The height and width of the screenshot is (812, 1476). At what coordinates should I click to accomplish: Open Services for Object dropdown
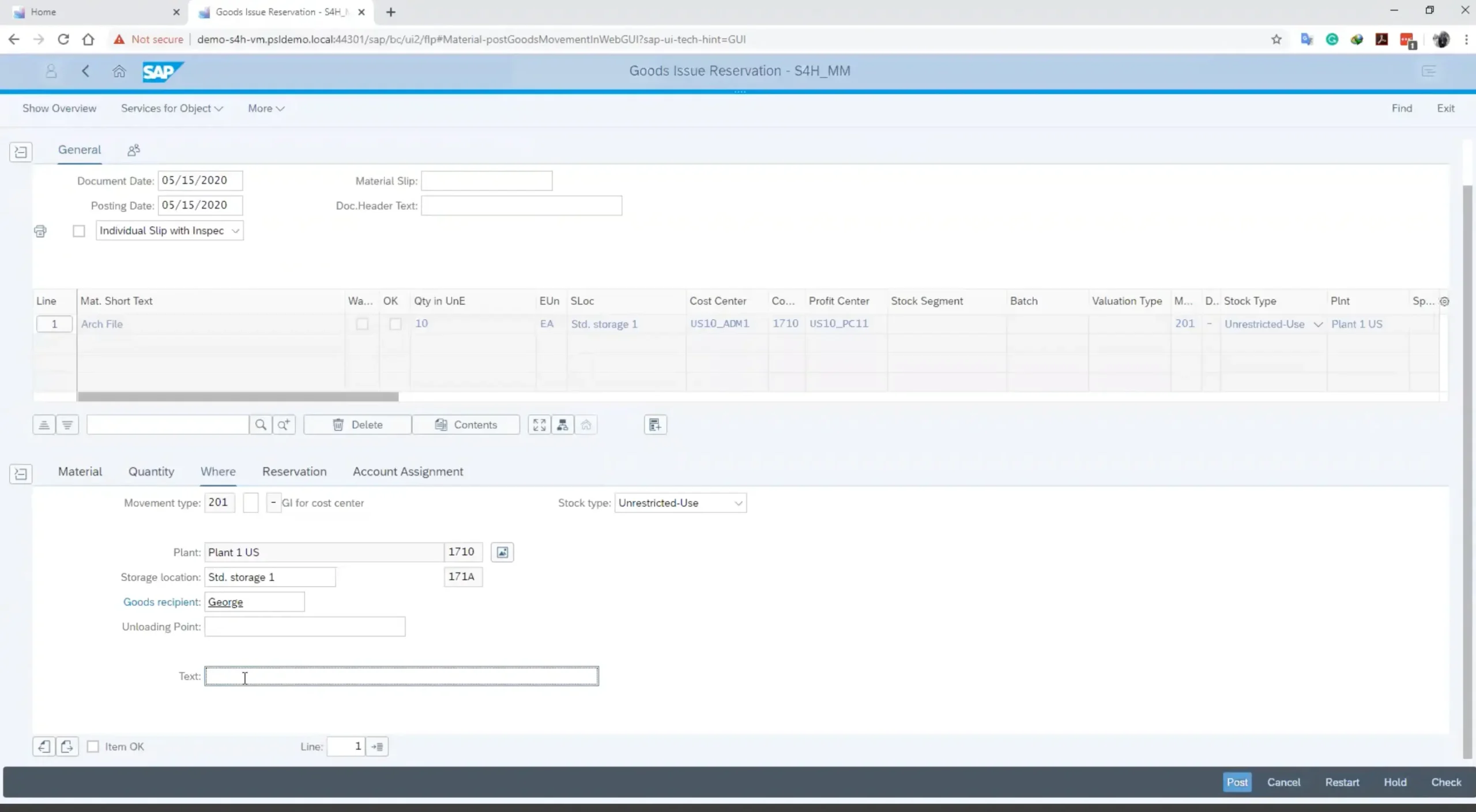[x=172, y=108]
